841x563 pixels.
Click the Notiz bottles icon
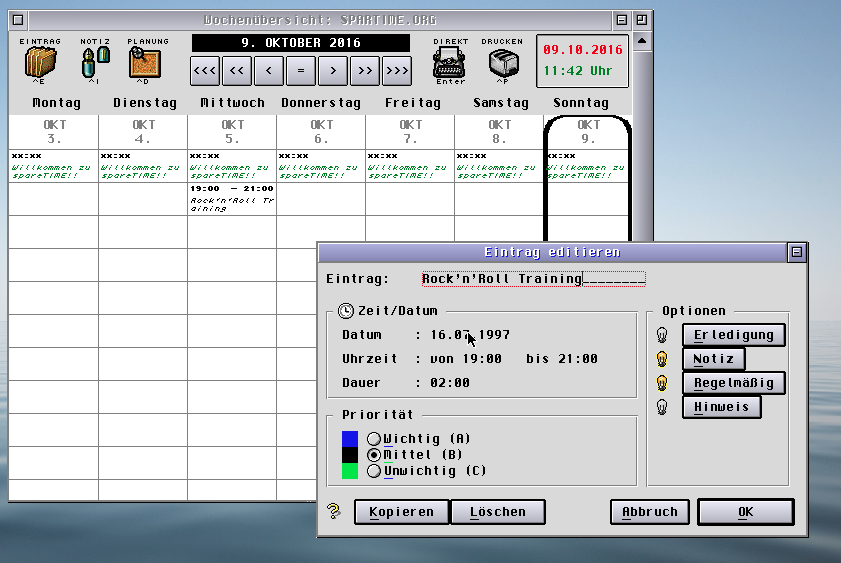pyautogui.click(x=93, y=63)
